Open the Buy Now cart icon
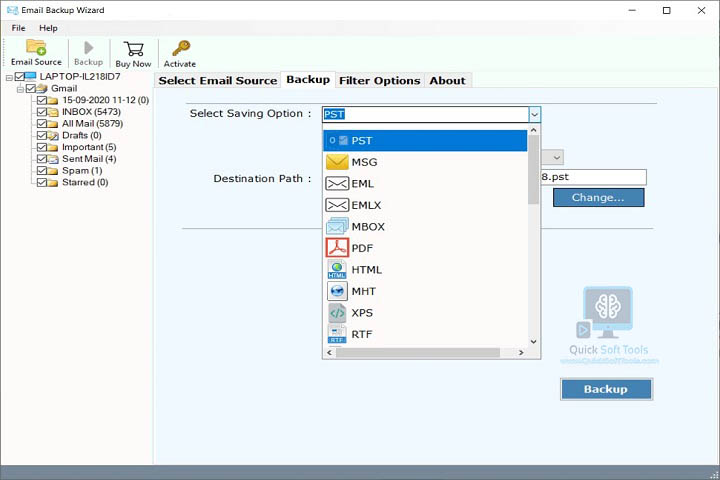 tap(133, 49)
